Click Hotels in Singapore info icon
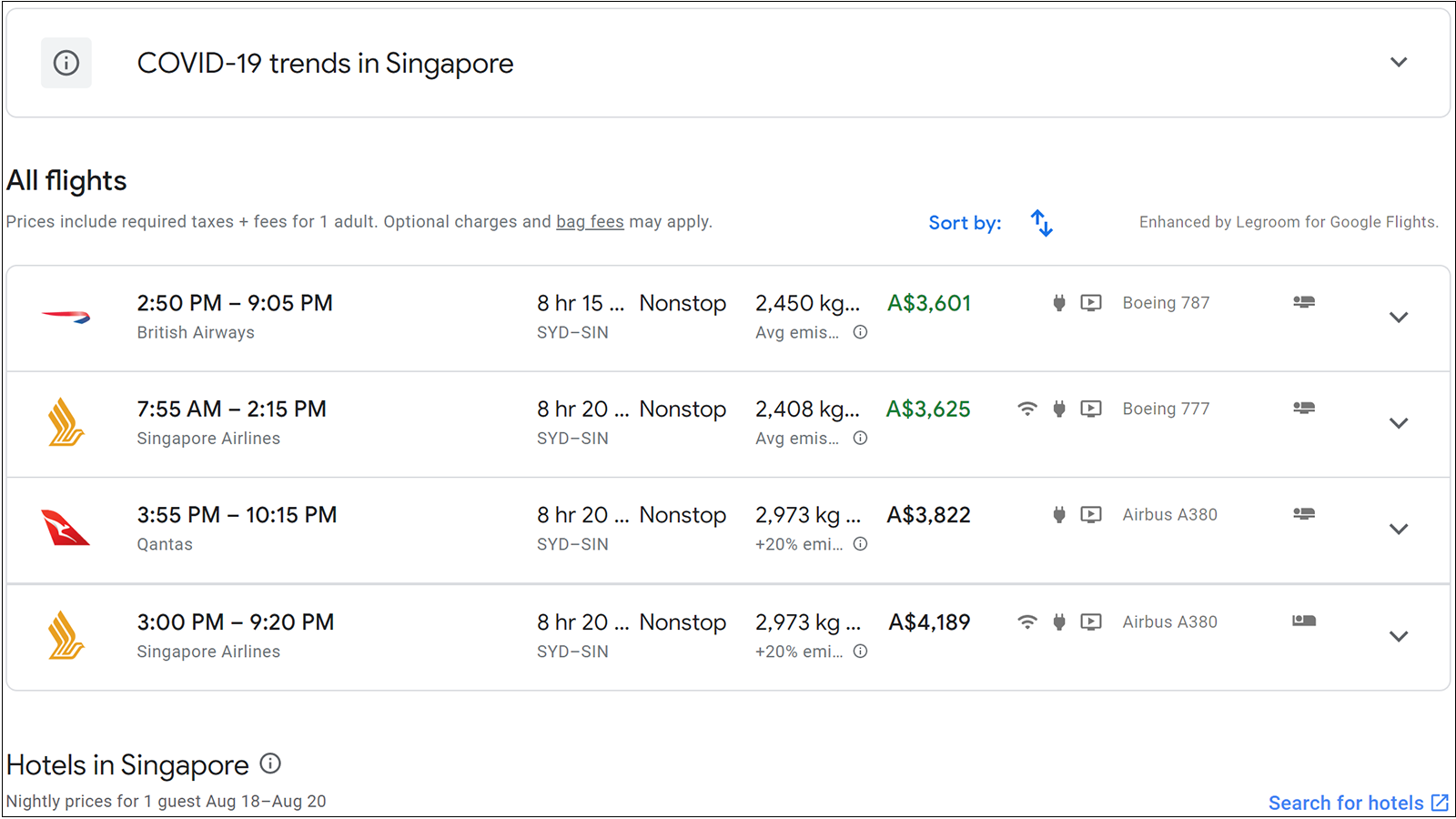 (x=270, y=763)
